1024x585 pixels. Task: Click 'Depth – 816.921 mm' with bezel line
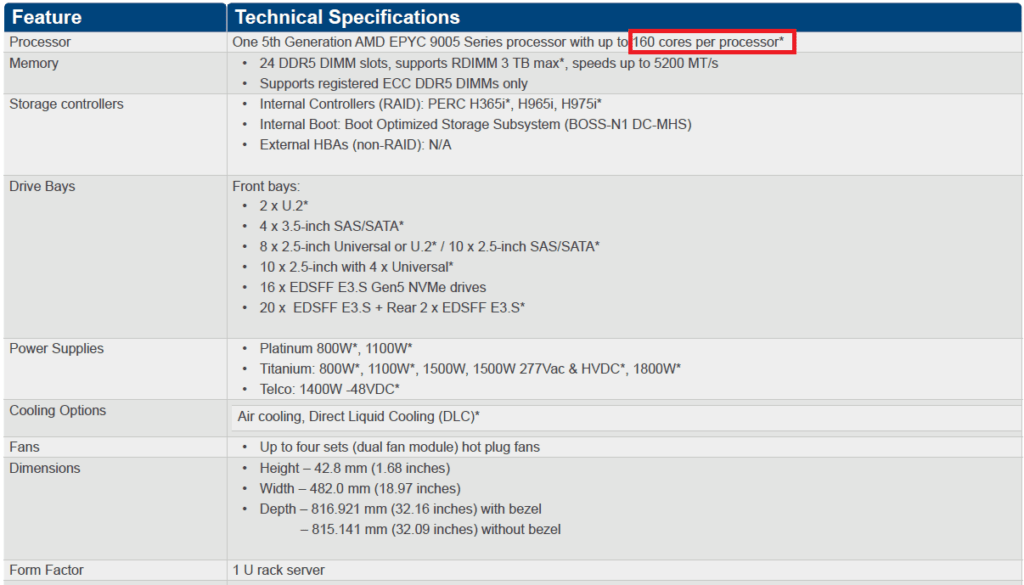[400, 509]
